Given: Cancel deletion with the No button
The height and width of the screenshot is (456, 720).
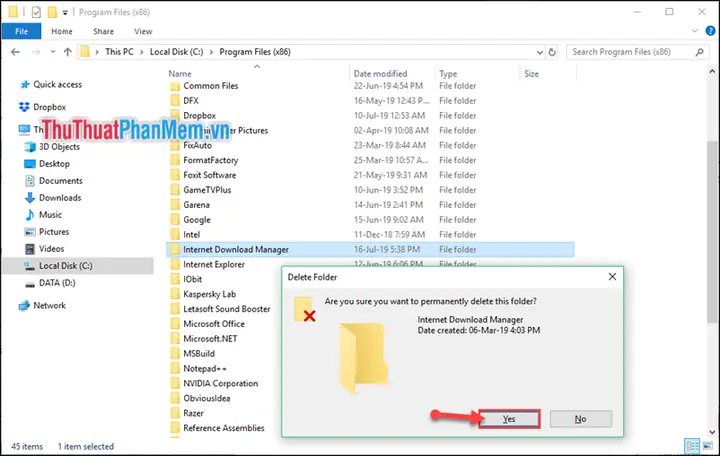Looking at the screenshot, I should tap(580, 419).
